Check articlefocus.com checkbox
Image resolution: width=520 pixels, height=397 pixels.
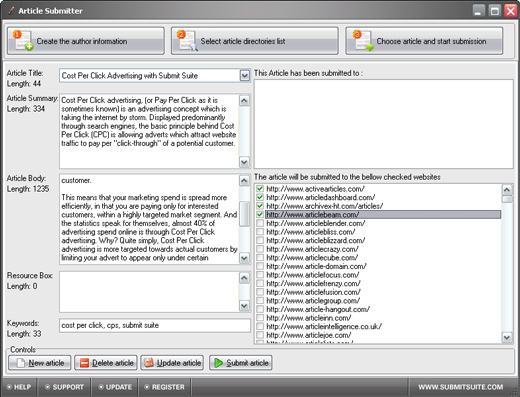tap(260, 275)
